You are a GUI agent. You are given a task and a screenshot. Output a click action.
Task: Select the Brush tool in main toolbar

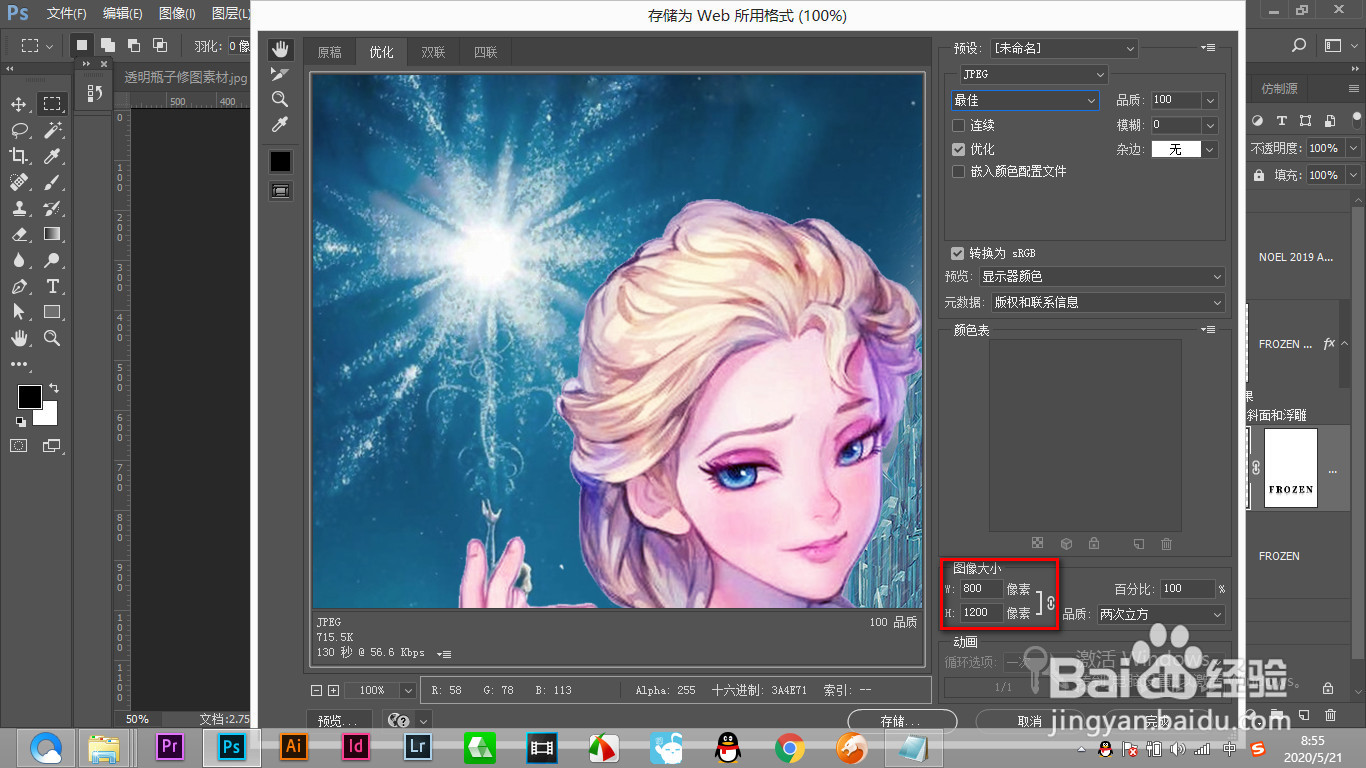coord(52,182)
